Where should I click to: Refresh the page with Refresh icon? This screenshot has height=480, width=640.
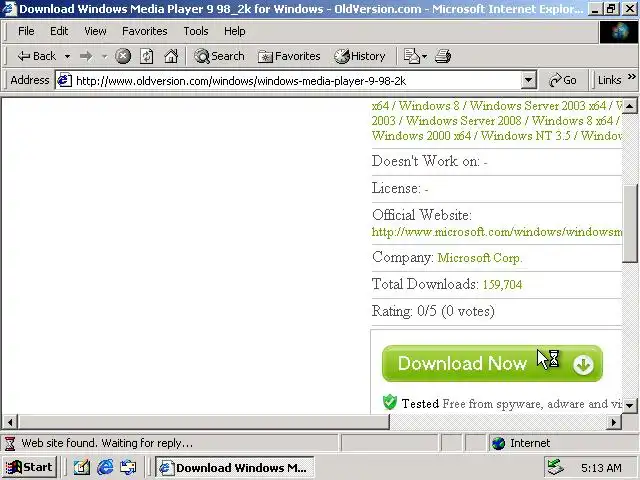[147, 56]
